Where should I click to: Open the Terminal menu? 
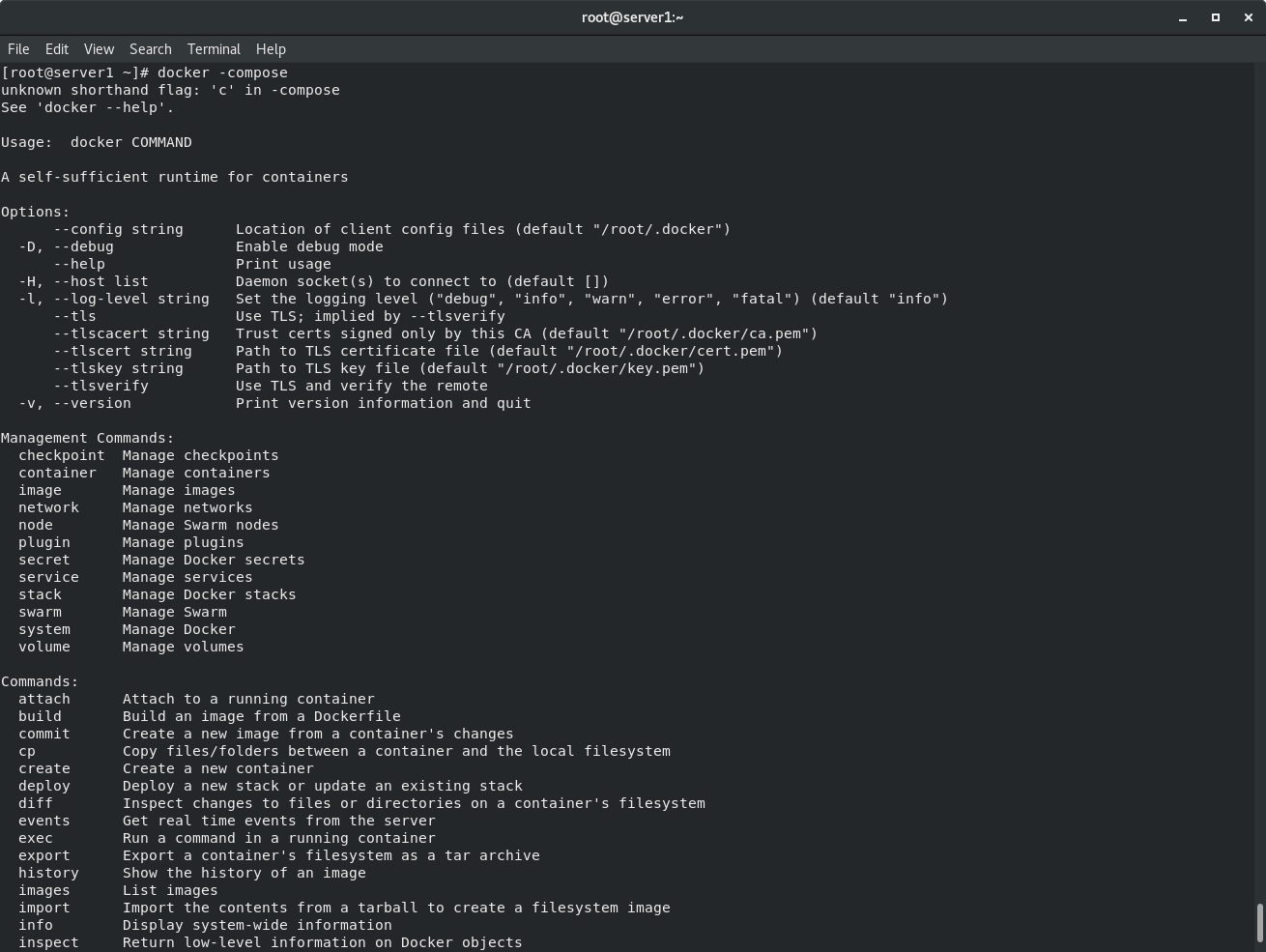click(214, 49)
